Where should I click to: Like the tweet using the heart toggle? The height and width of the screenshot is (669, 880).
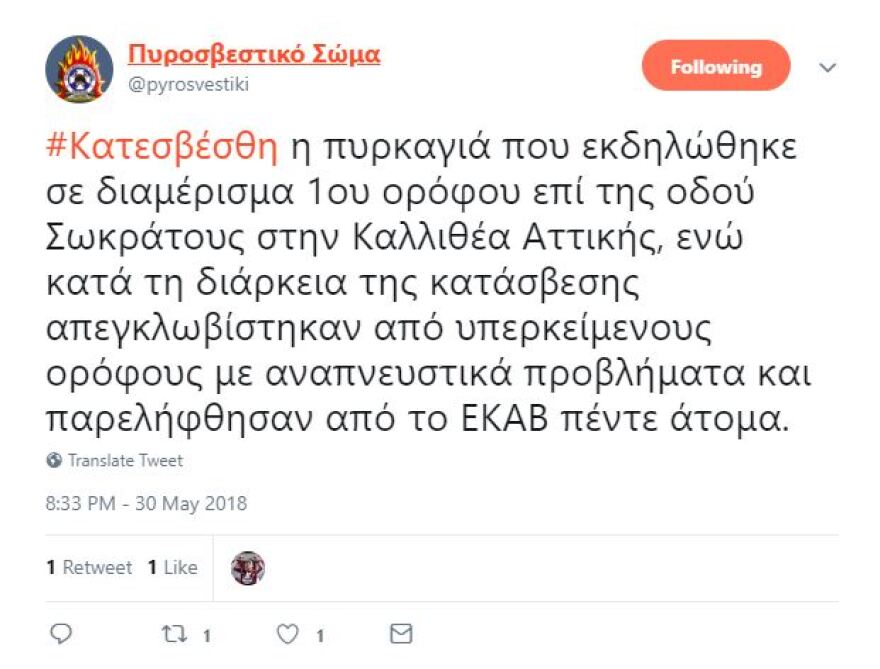tap(289, 632)
